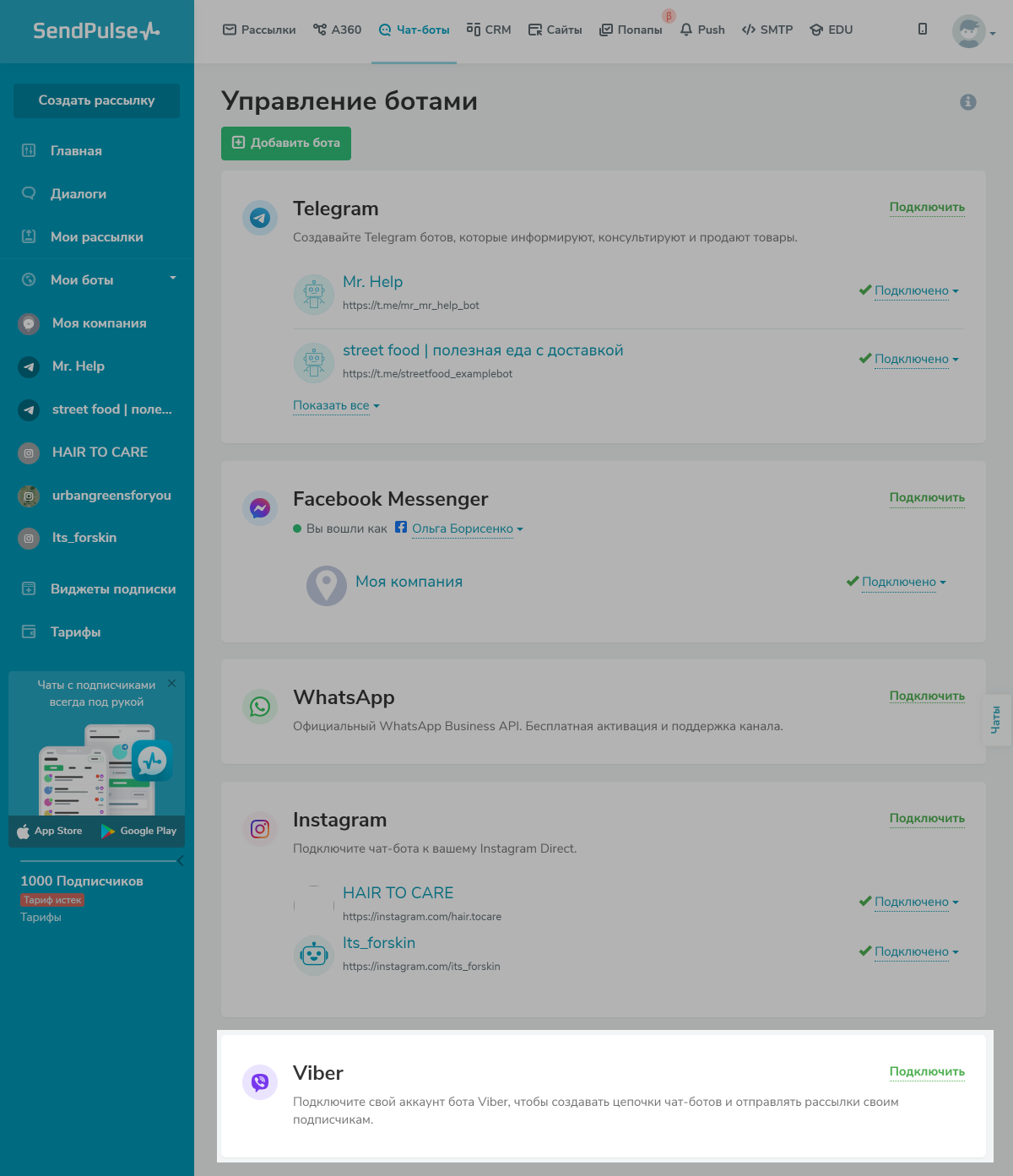
Task: Open the Рассылки top menu
Action: coord(259,30)
